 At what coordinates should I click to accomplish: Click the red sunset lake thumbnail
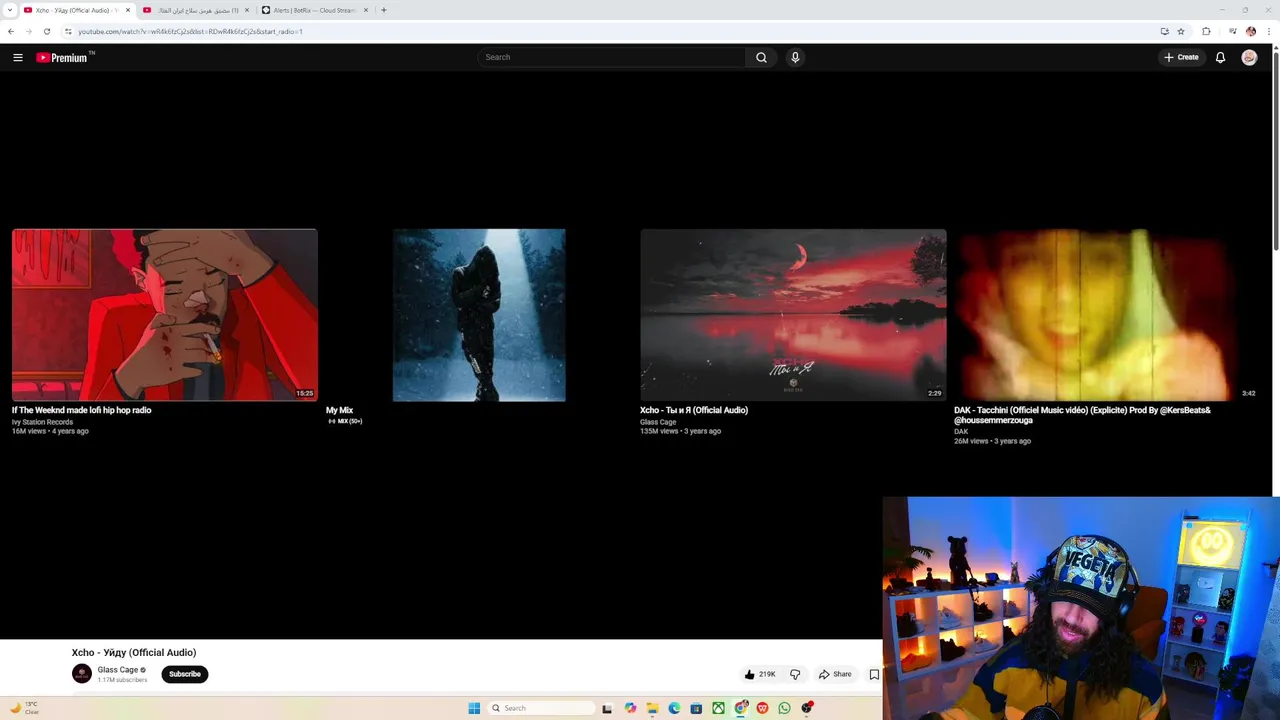(793, 315)
